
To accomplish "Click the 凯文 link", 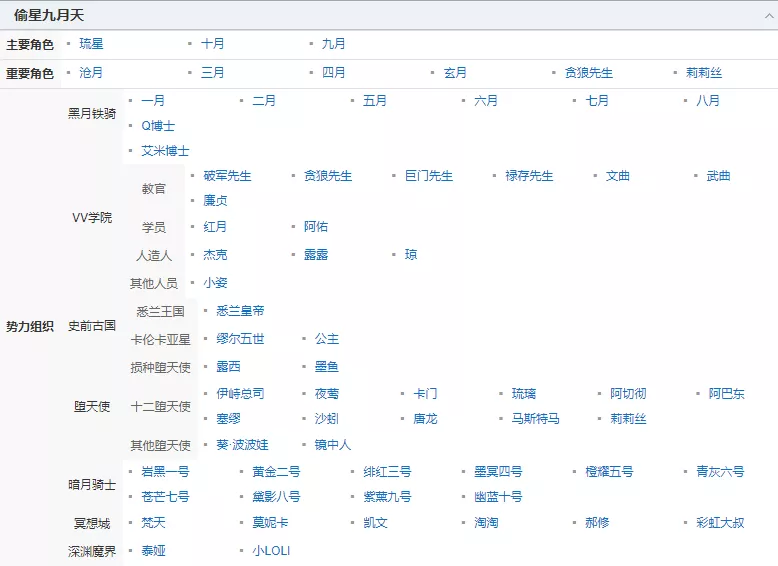I will tap(375, 523).
